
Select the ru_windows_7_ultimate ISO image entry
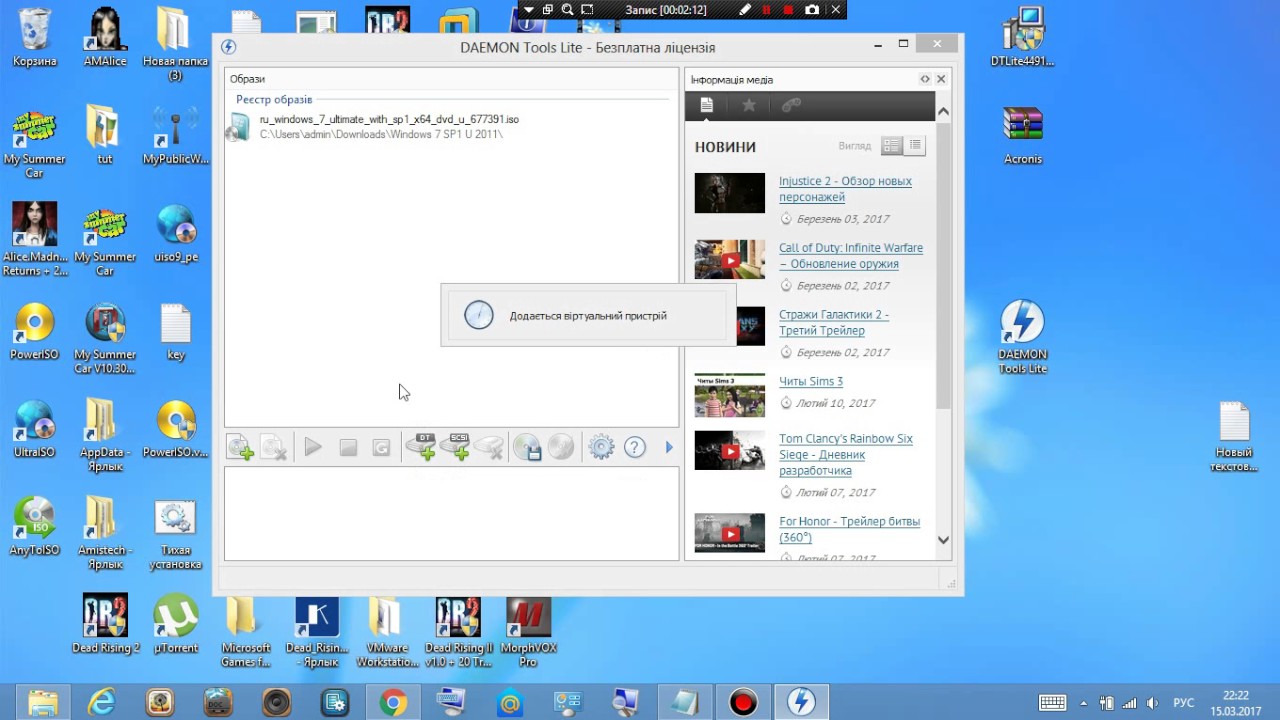tap(452, 126)
